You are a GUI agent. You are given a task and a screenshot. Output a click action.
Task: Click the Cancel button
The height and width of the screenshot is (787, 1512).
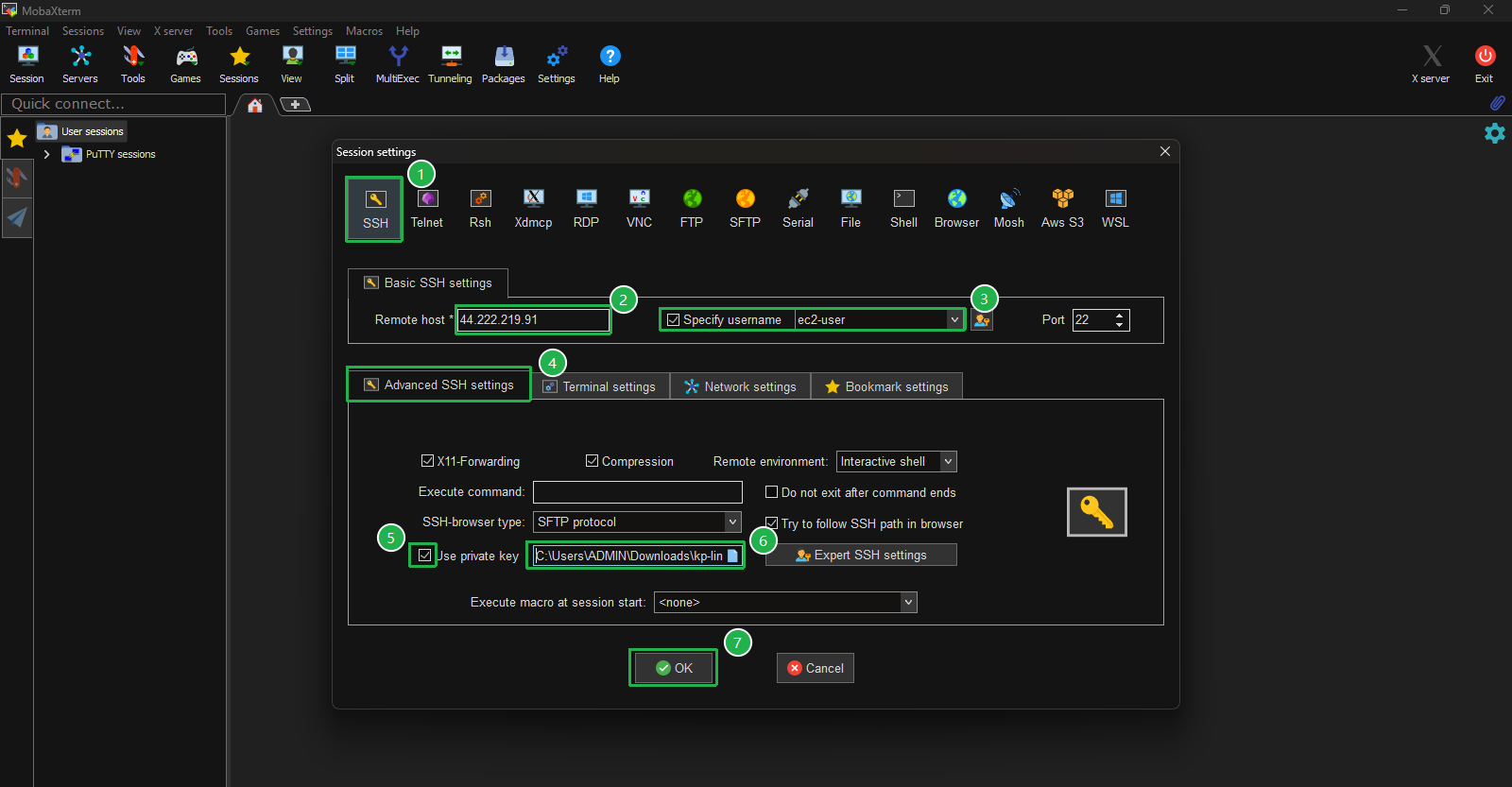point(816,668)
